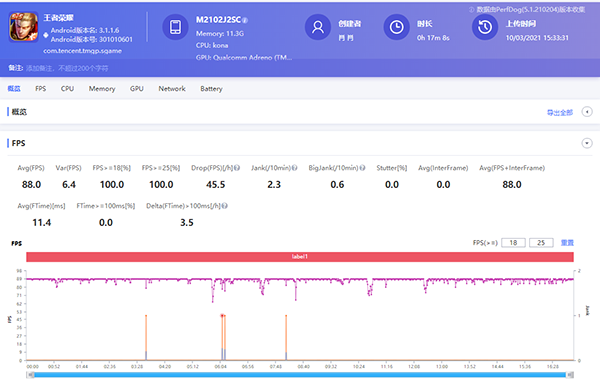
Task: Click the PerfDog version info icon
Action: click(471, 10)
